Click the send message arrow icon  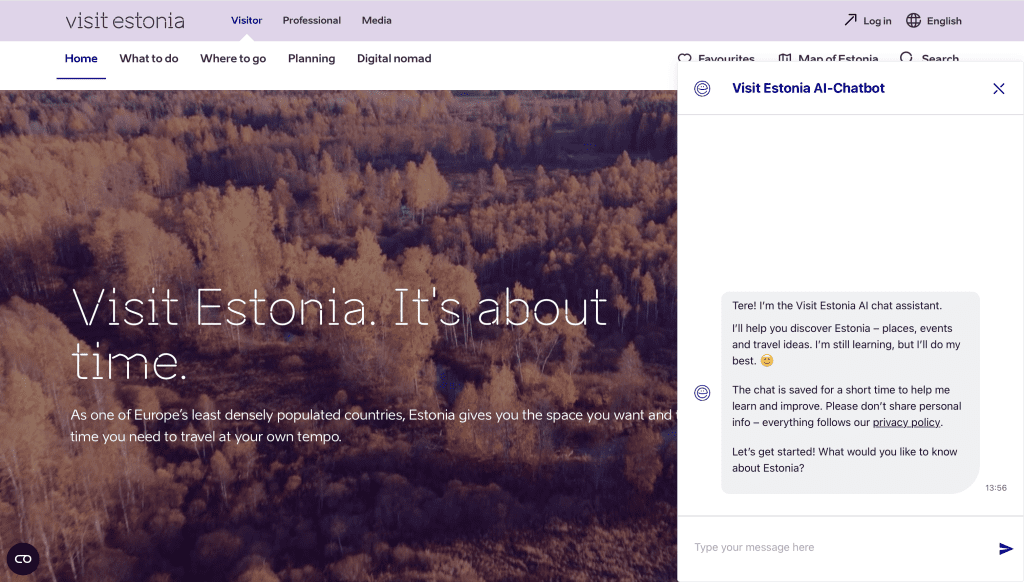[x=1005, y=548]
